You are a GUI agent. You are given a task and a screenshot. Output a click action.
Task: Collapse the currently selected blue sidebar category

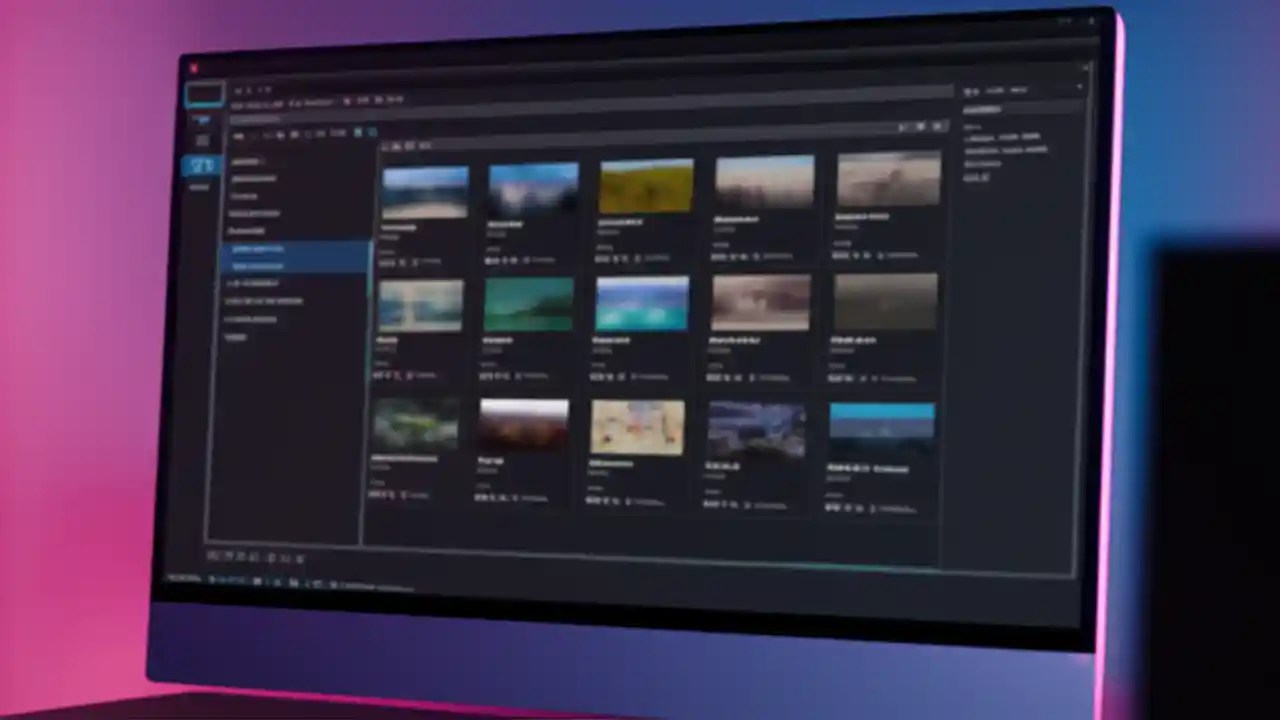(x=256, y=248)
